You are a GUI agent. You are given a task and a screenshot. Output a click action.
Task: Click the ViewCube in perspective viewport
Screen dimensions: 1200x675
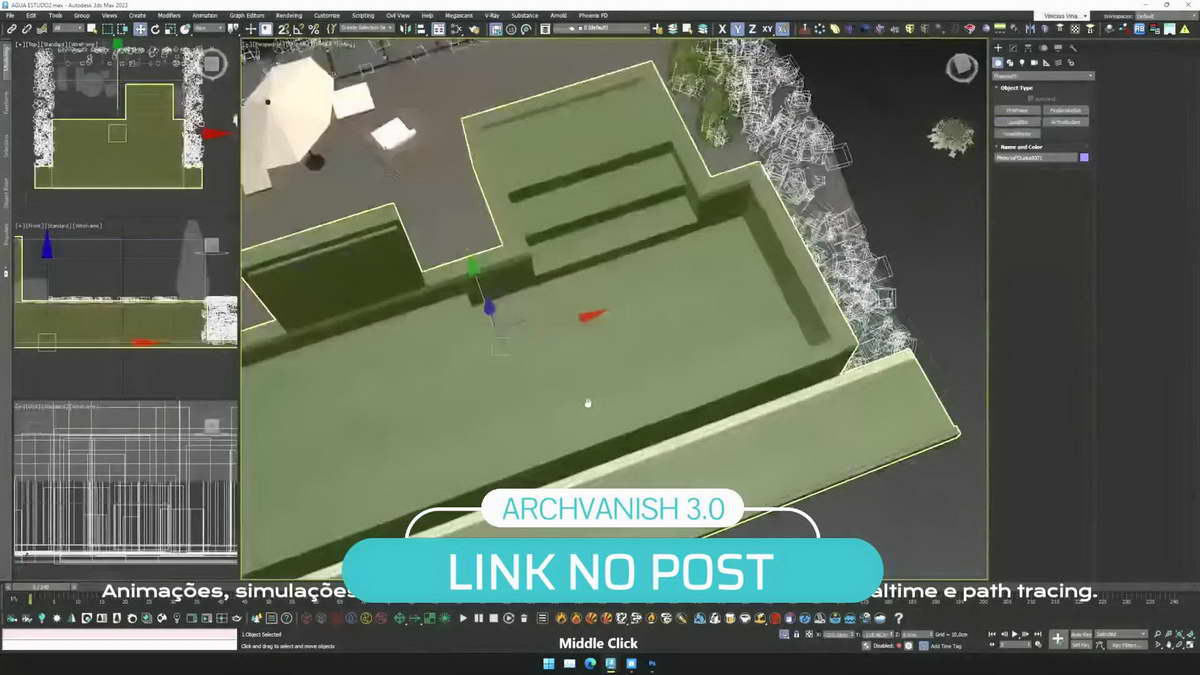[961, 67]
